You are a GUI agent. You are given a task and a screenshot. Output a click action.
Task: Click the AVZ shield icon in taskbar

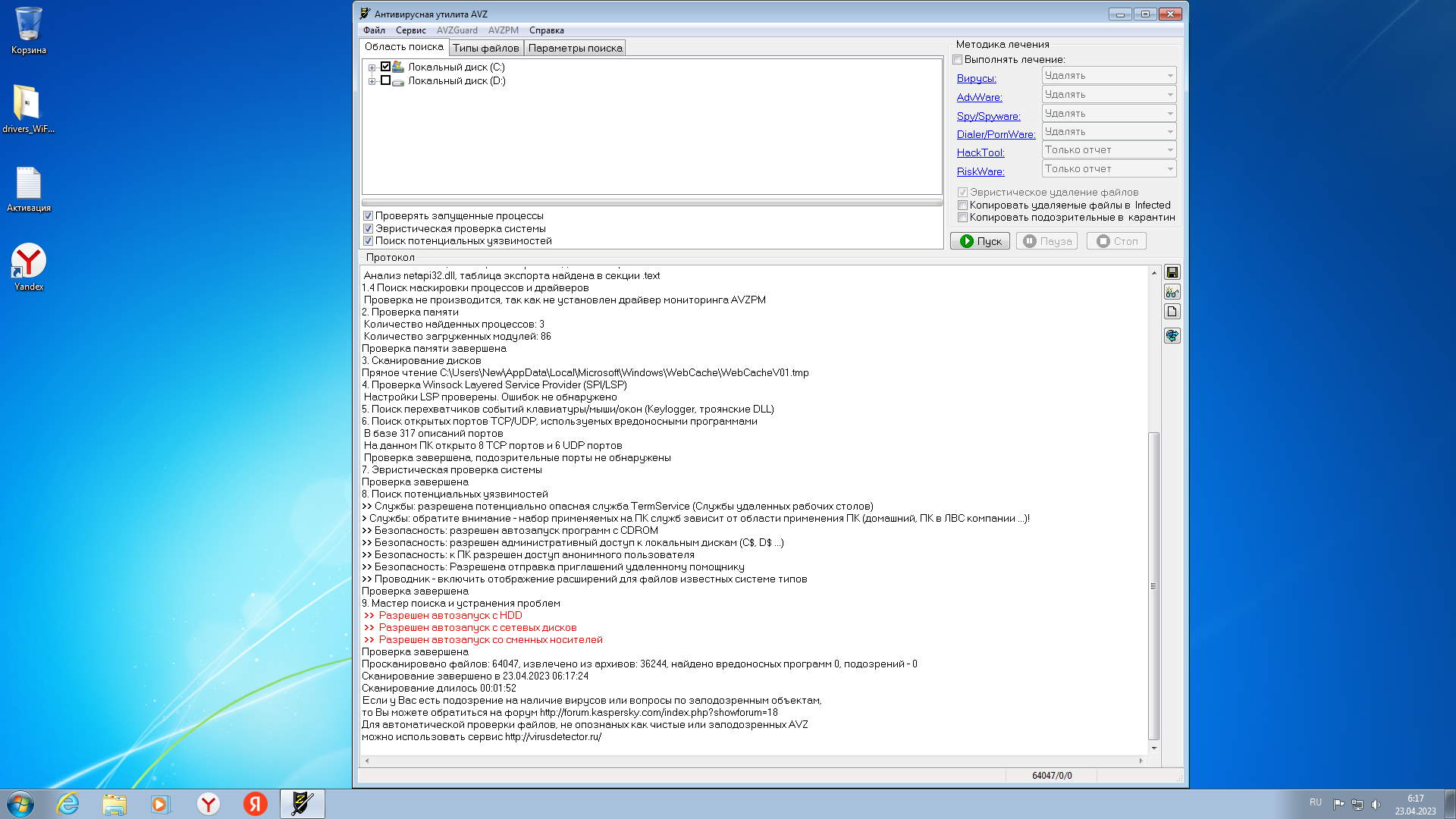click(302, 804)
